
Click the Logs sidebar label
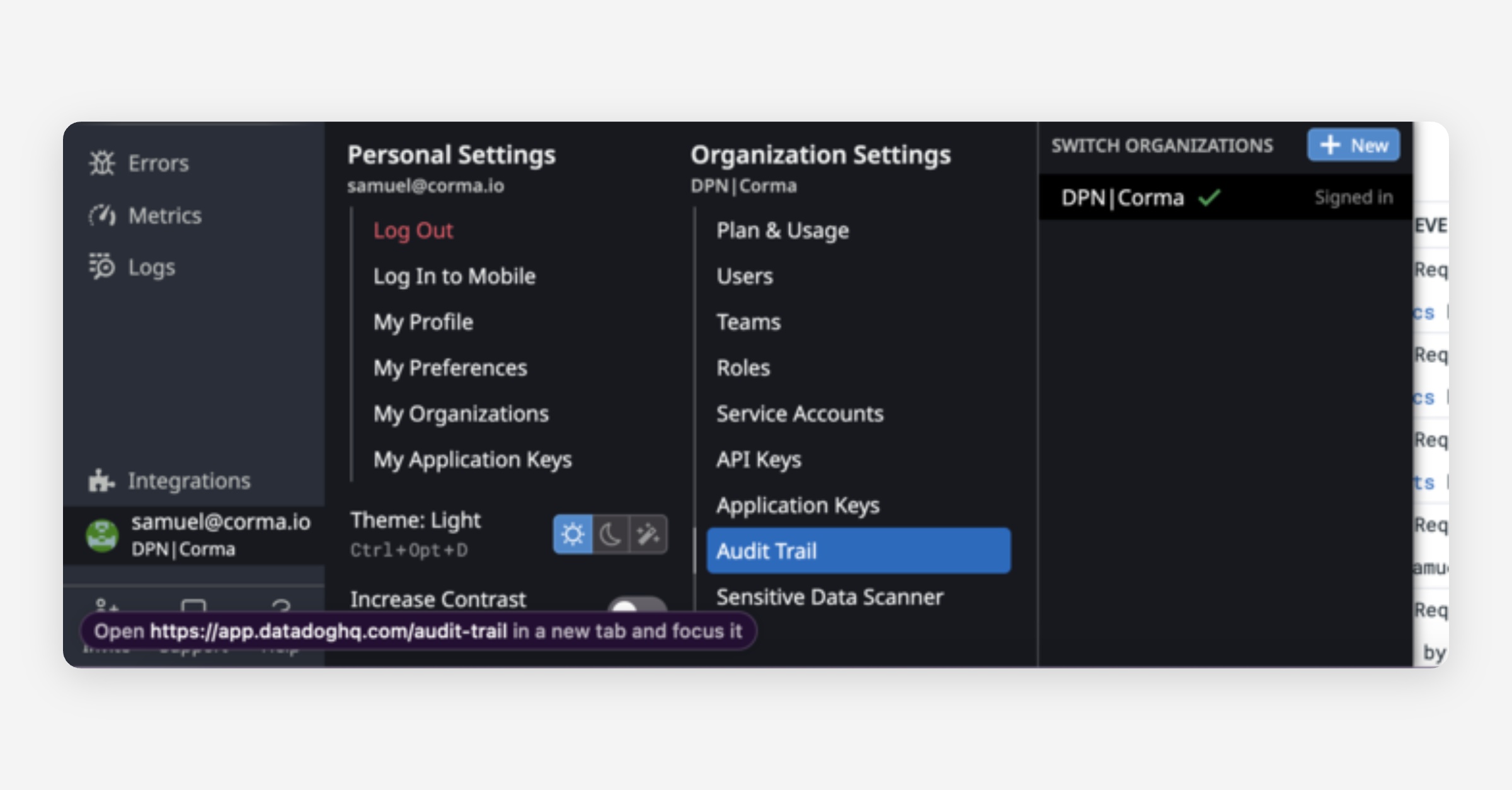click(152, 267)
